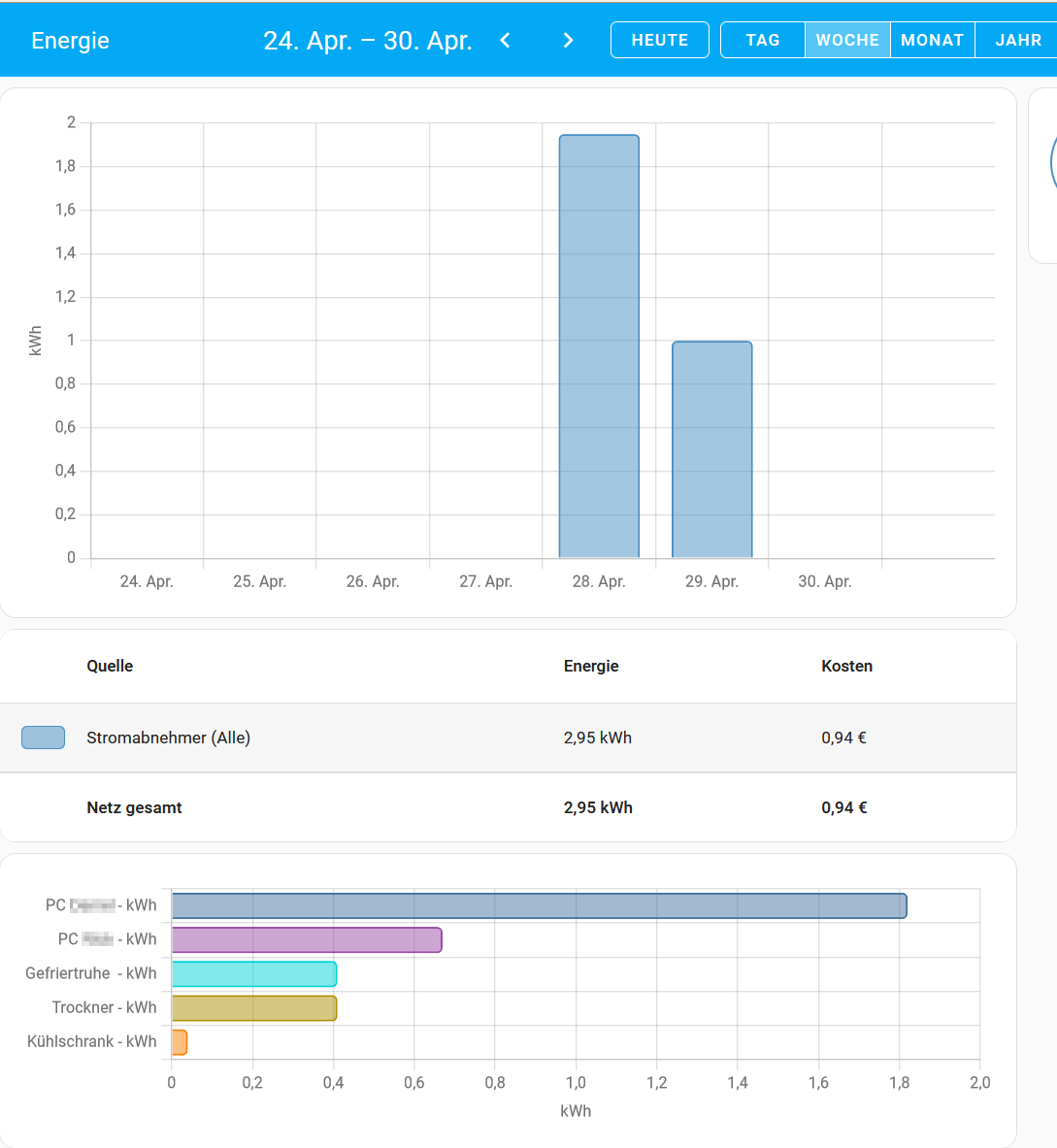Viewport: 1057px width, 1148px height.
Task: Select the yellow Trockner bar
Action: coord(254,1007)
